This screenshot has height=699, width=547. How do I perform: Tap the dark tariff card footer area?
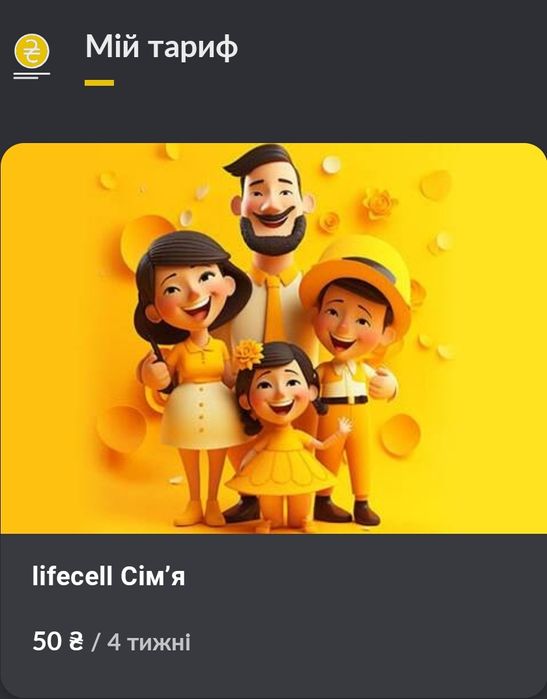(273, 616)
